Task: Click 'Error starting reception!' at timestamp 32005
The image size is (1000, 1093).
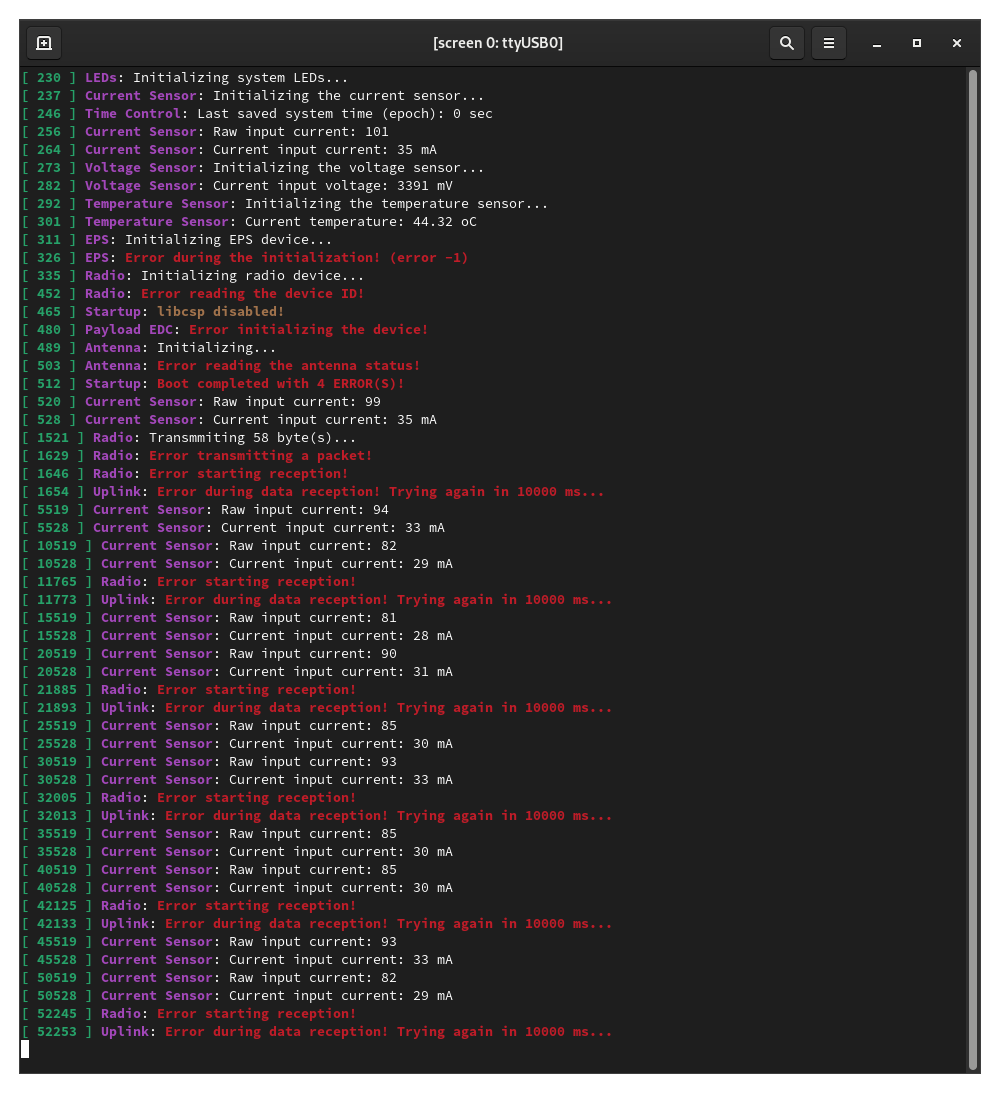Action: click(x=256, y=798)
